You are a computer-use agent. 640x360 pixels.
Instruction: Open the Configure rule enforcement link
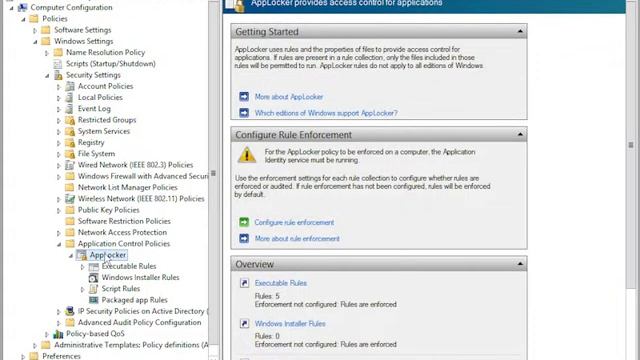[294, 222]
